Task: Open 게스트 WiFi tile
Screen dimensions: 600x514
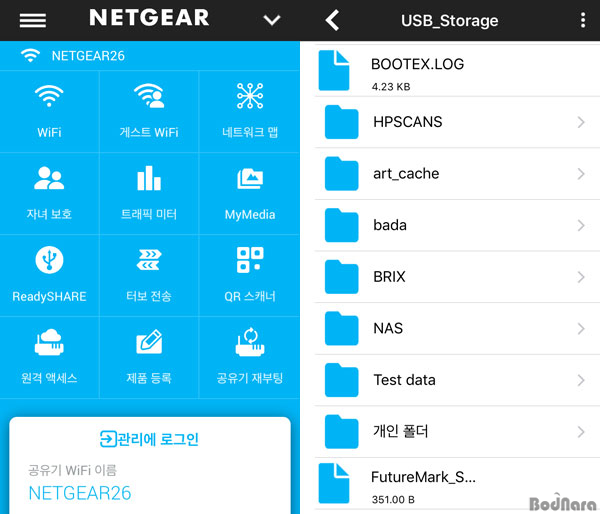Action: (149, 111)
